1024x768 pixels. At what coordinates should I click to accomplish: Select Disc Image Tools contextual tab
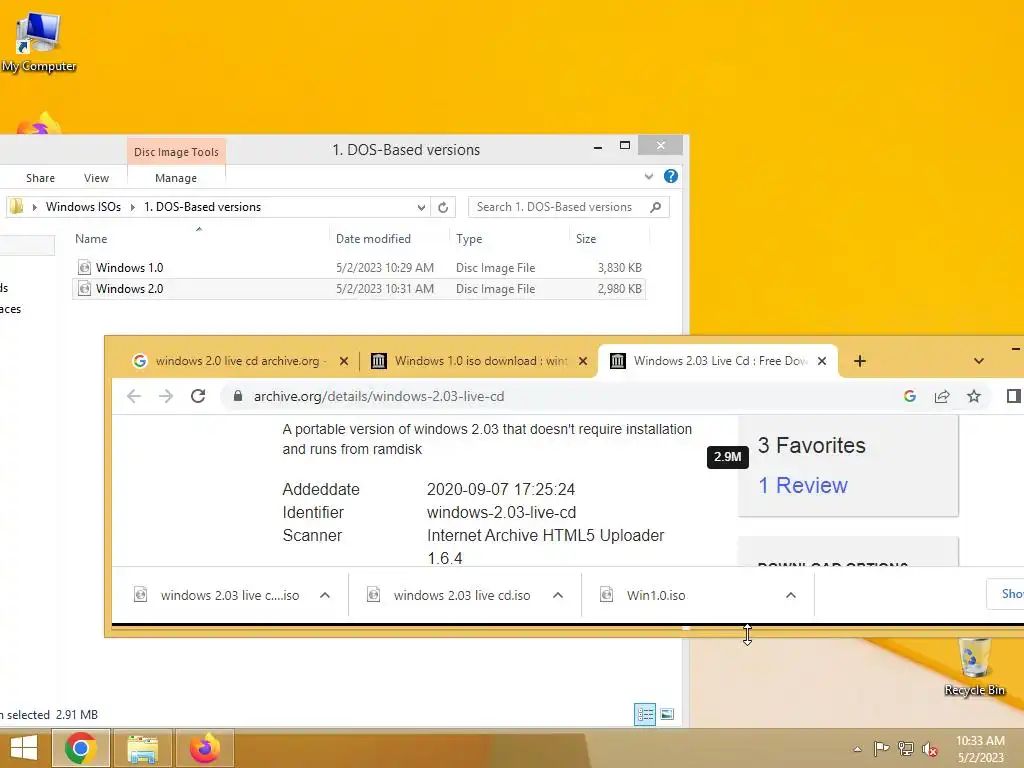pos(176,152)
